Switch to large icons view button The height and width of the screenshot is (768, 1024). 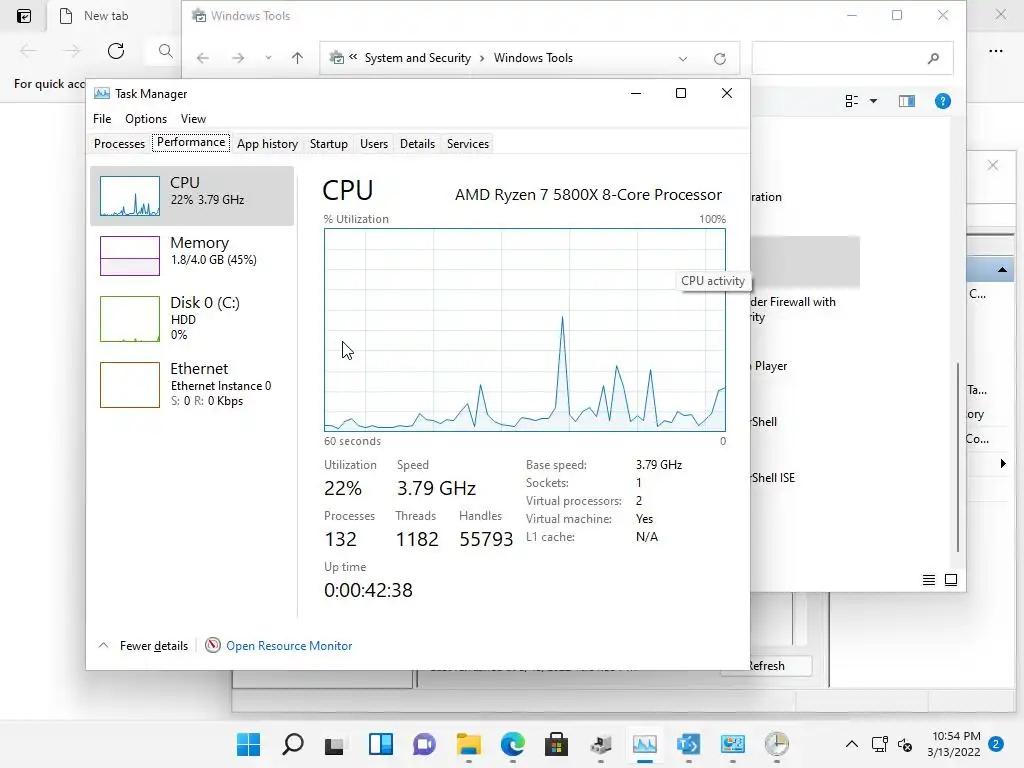[951, 580]
